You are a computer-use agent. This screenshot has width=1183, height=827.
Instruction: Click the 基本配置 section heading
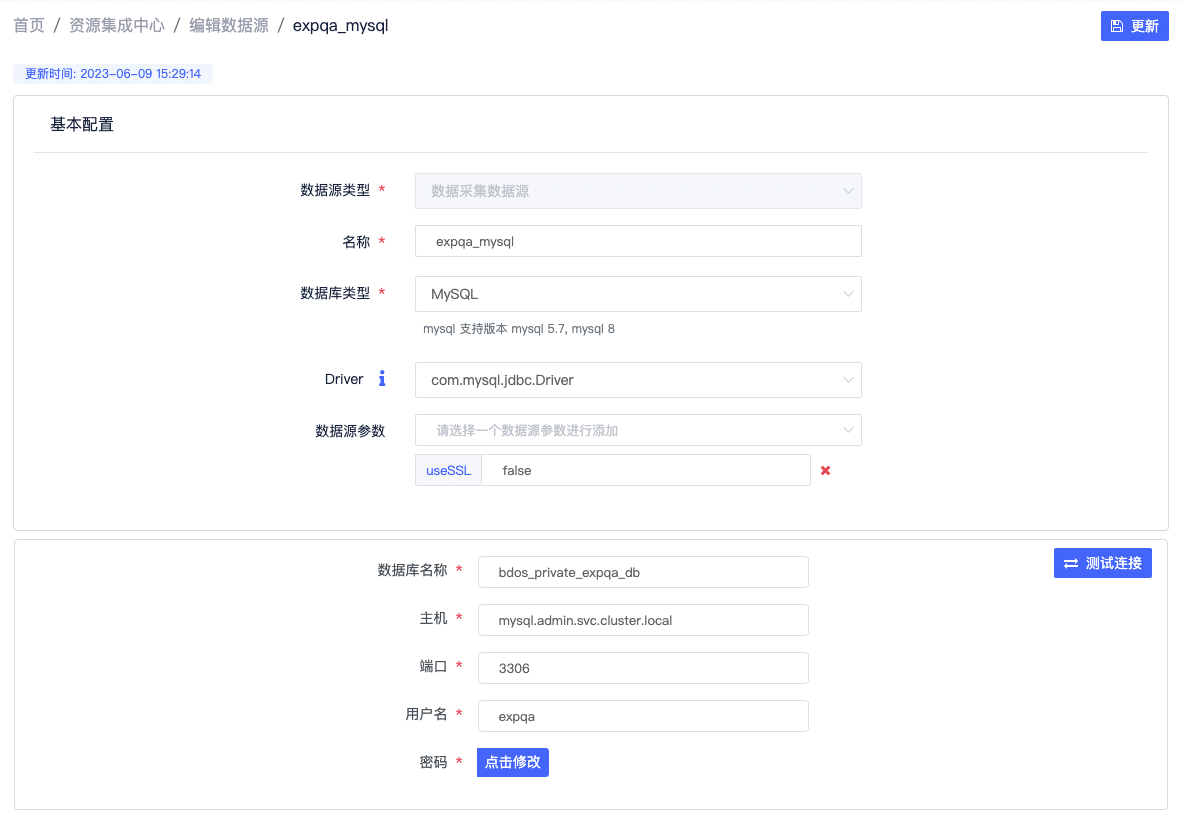(x=81, y=125)
